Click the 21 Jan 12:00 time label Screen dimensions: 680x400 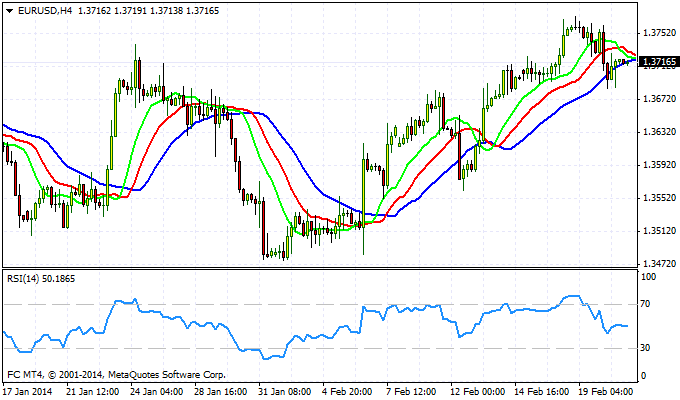click(92, 392)
